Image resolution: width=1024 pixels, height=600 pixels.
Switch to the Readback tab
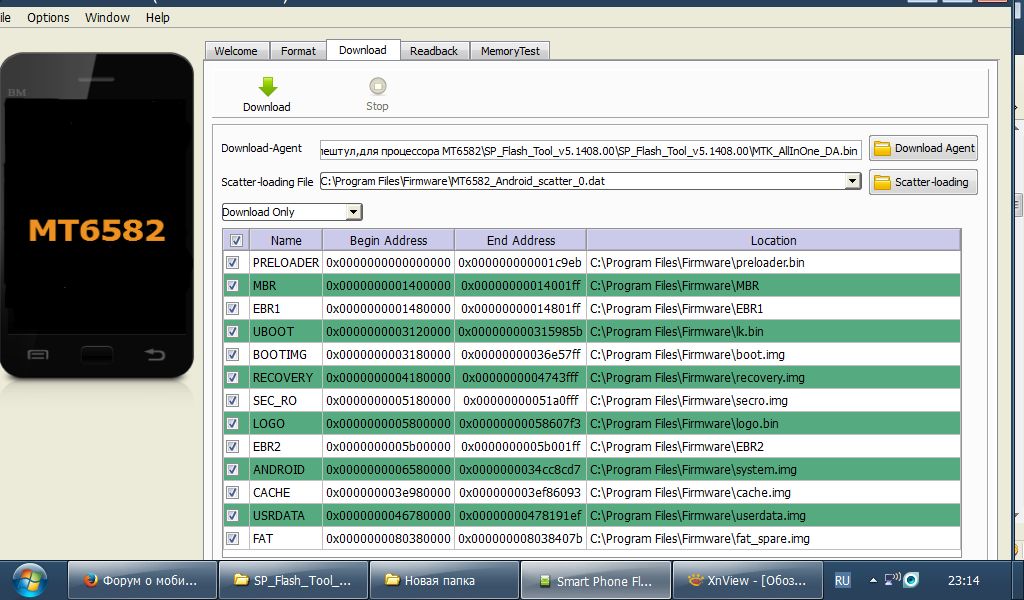[433, 51]
